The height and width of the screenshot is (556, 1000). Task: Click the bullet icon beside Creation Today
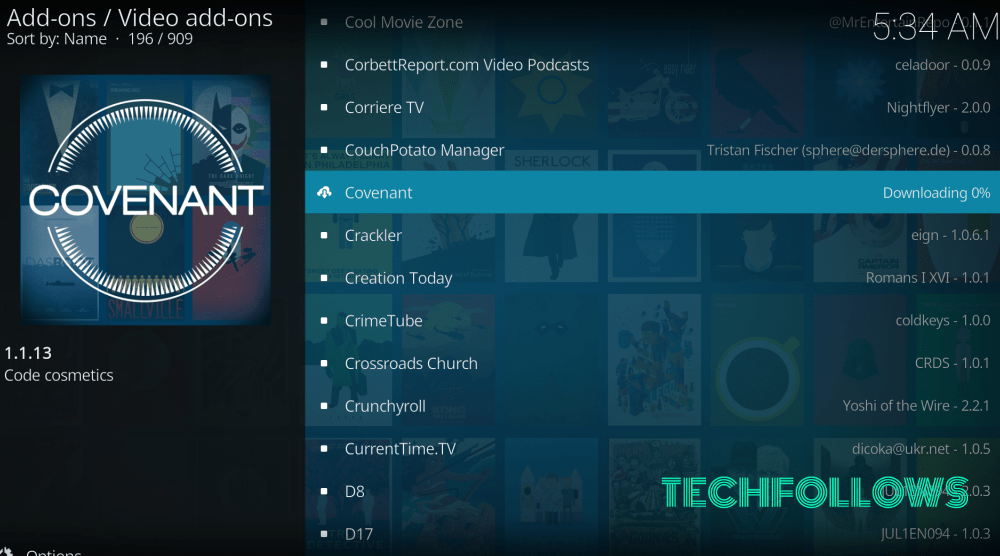324,278
